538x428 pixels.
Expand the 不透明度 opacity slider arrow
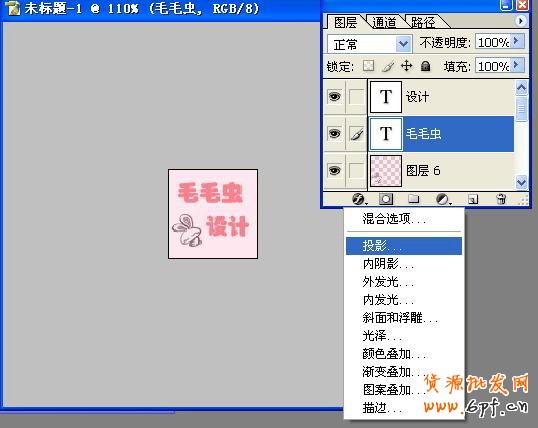coord(516,41)
